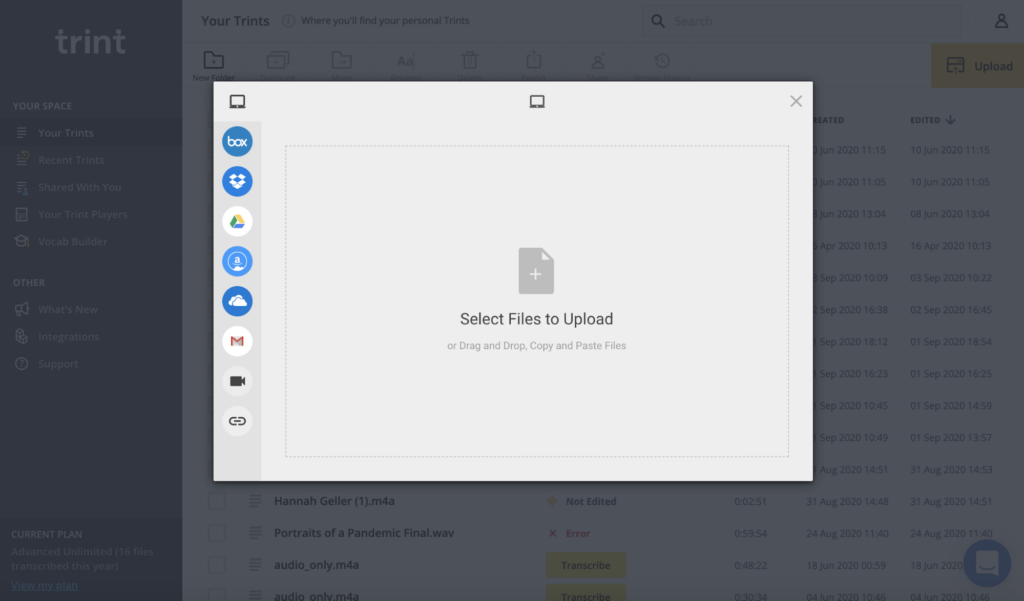Import files from Dropbox
This screenshot has width=1024, height=601.
click(237, 181)
